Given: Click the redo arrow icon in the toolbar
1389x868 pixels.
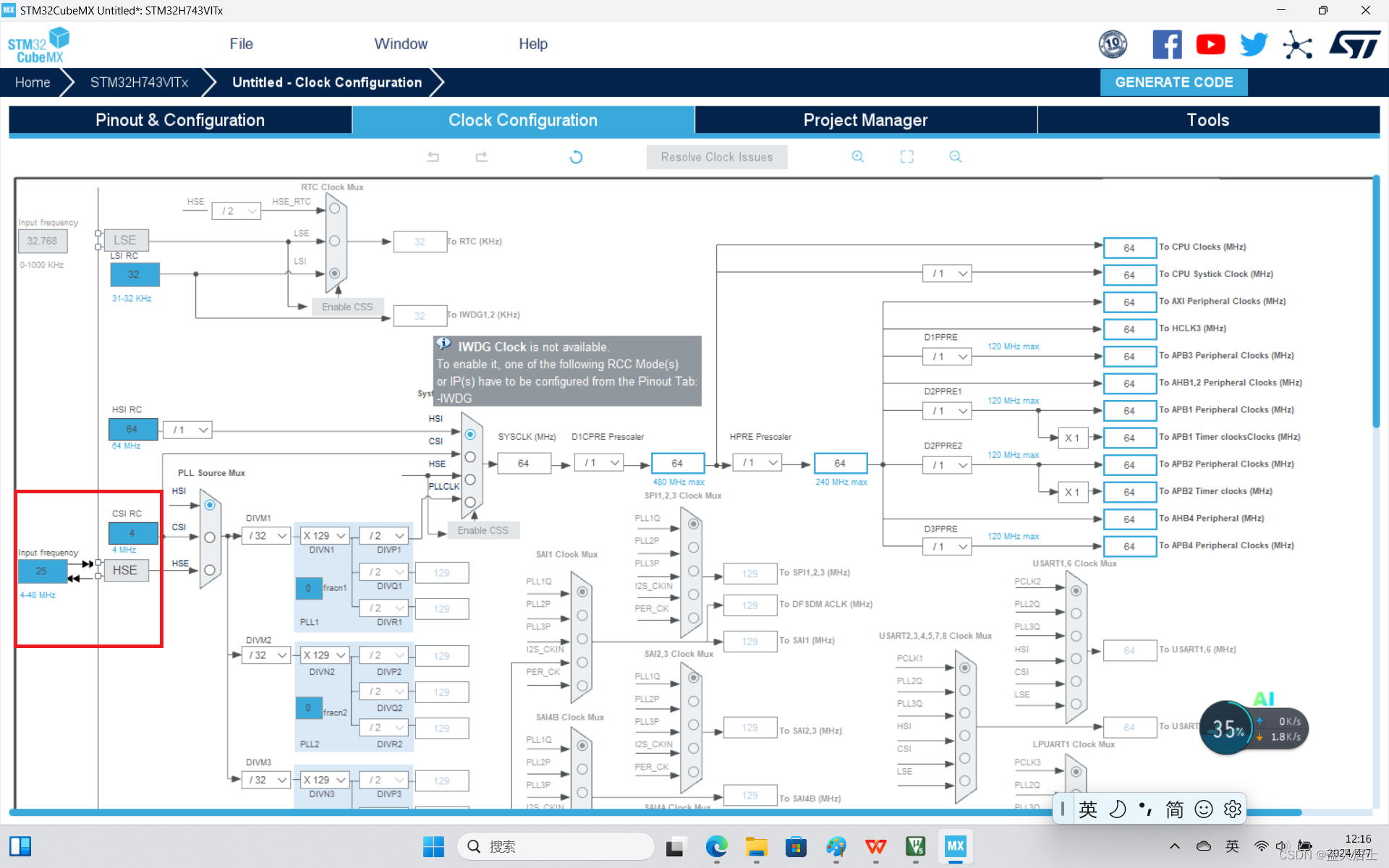Looking at the screenshot, I should [x=482, y=157].
